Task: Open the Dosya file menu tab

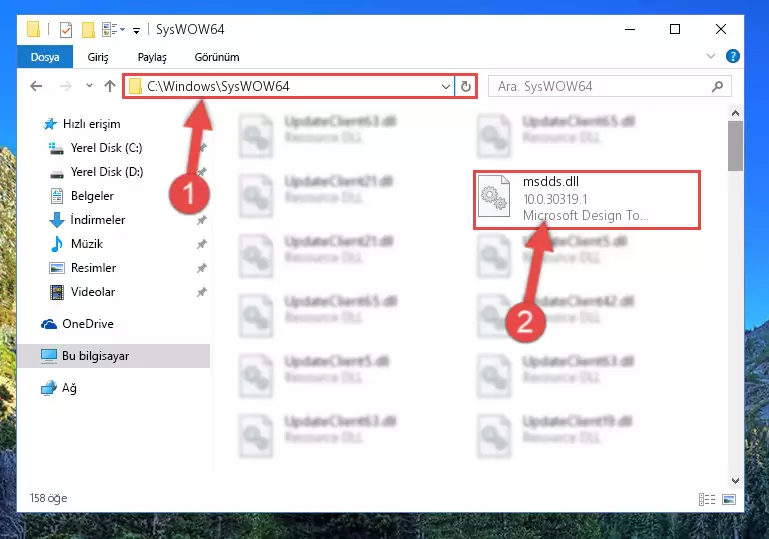Action: [45, 57]
